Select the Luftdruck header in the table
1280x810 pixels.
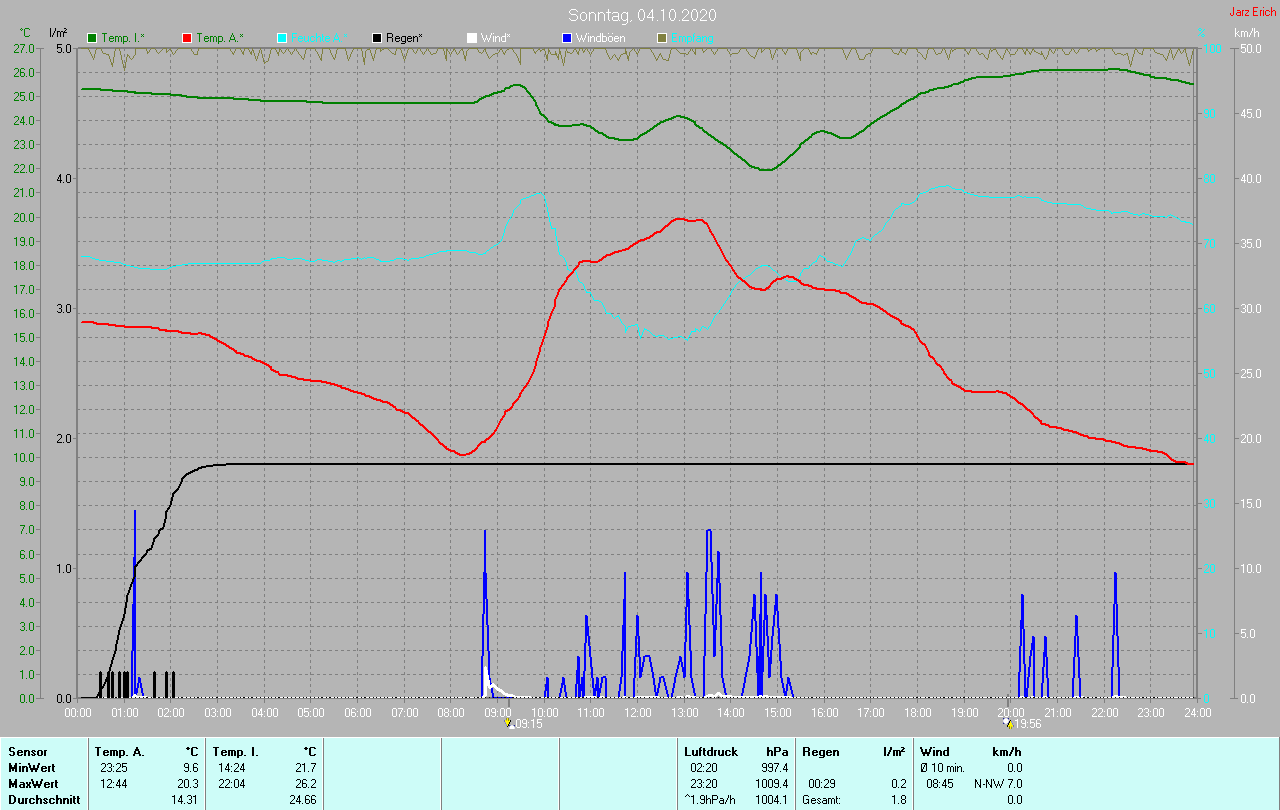tap(709, 751)
